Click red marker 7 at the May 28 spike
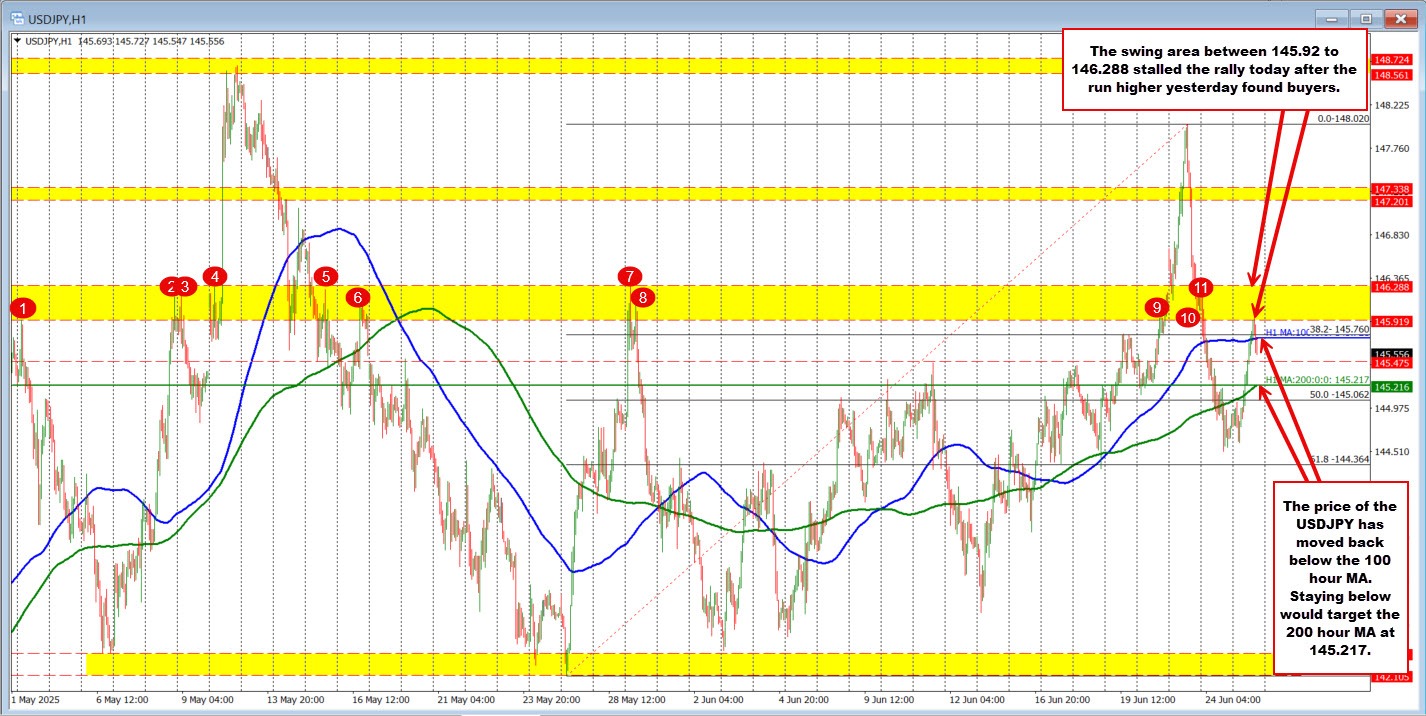The image size is (1426, 716). [630, 277]
